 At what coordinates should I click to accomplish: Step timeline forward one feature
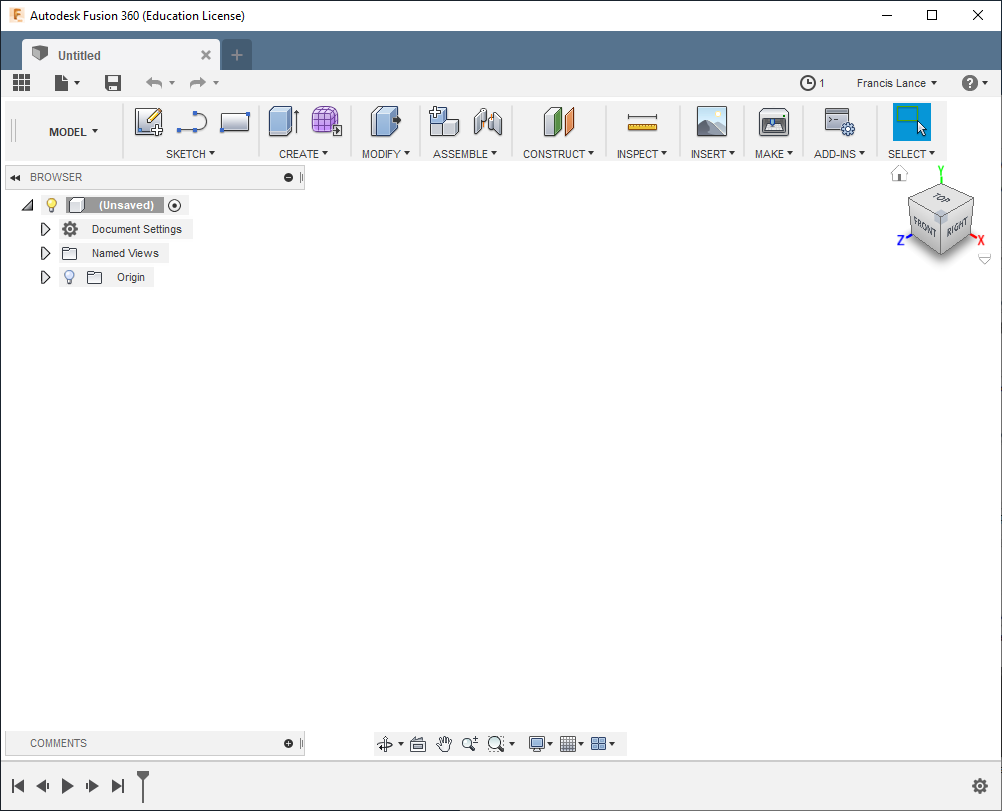pos(92,786)
